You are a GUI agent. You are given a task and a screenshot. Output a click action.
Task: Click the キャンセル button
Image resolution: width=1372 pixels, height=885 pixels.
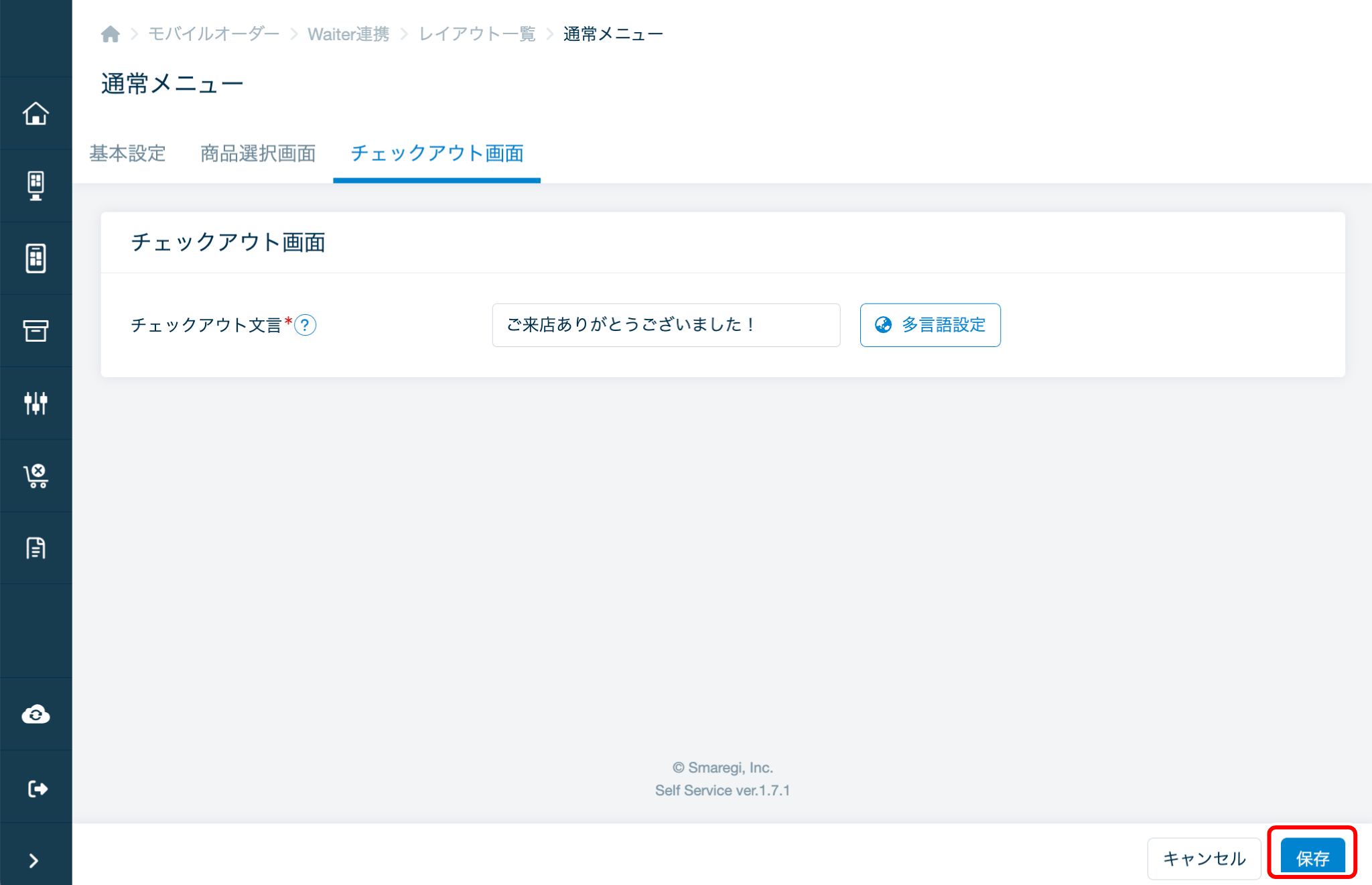(x=1204, y=858)
